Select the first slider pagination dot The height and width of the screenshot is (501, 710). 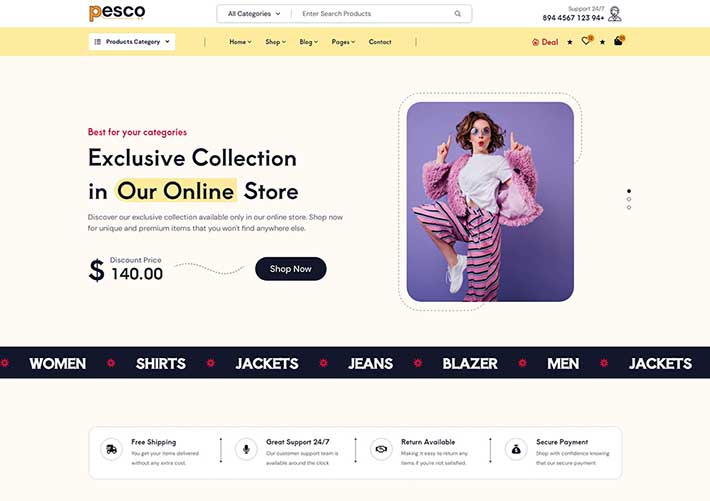pyautogui.click(x=629, y=190)
